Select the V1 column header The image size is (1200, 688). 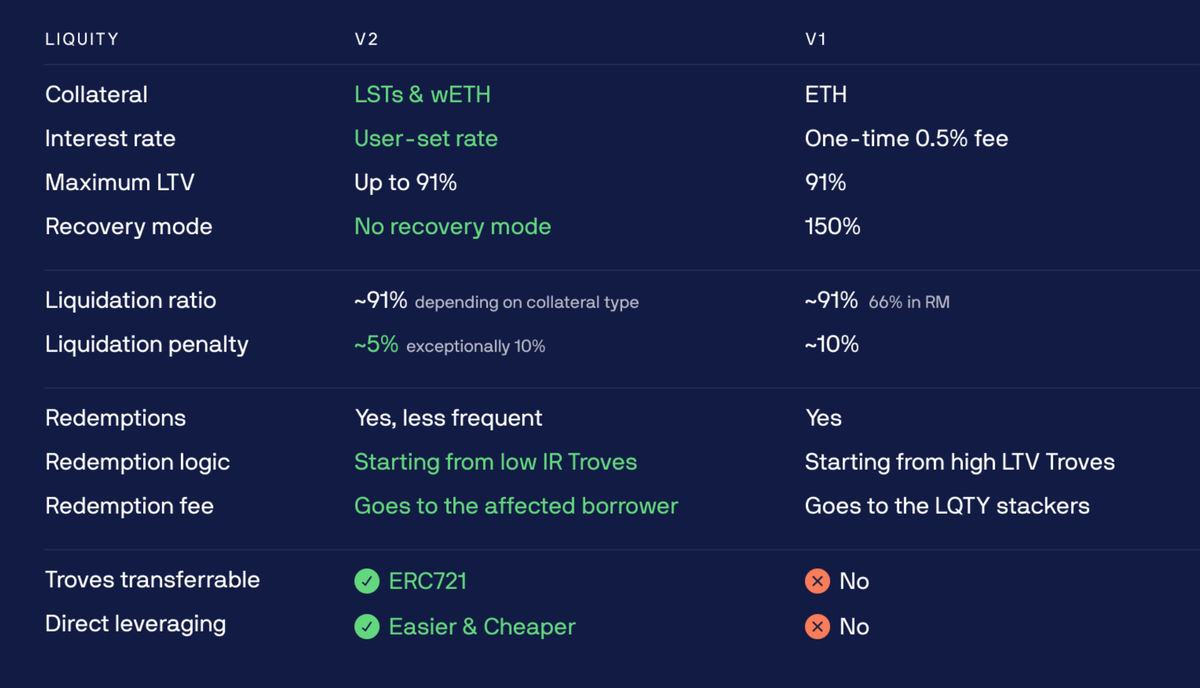816,40
